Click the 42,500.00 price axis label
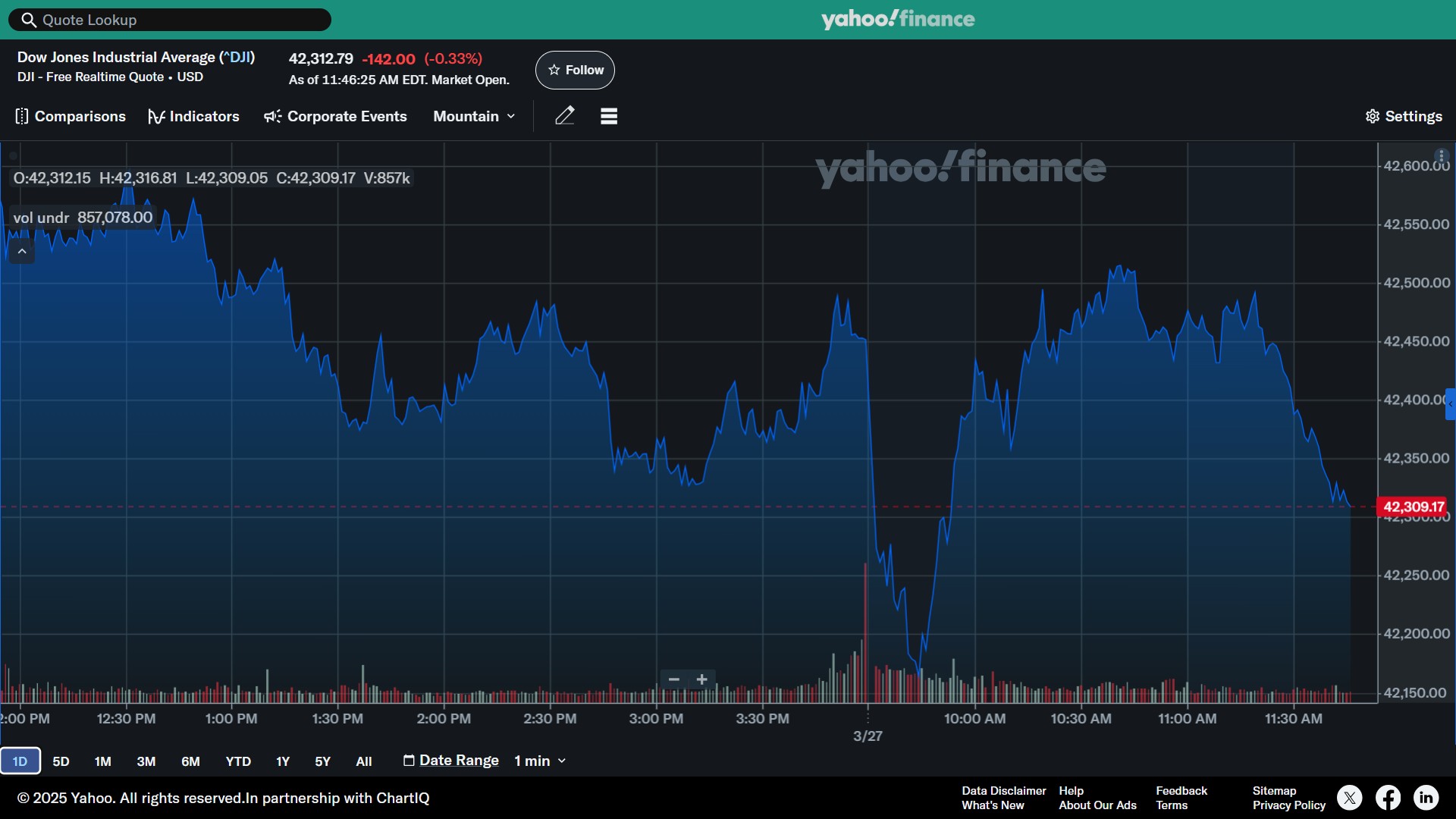The height and width of the screenshot is (819, 1456). pos(1416,283)
